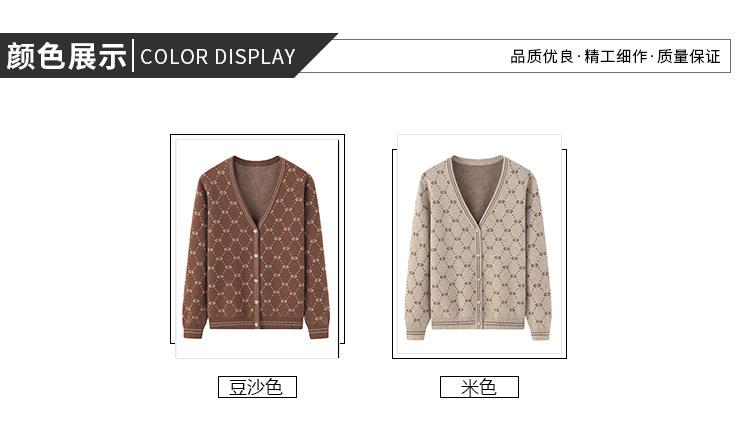Open the beige cardigan product image

[479, 244]
